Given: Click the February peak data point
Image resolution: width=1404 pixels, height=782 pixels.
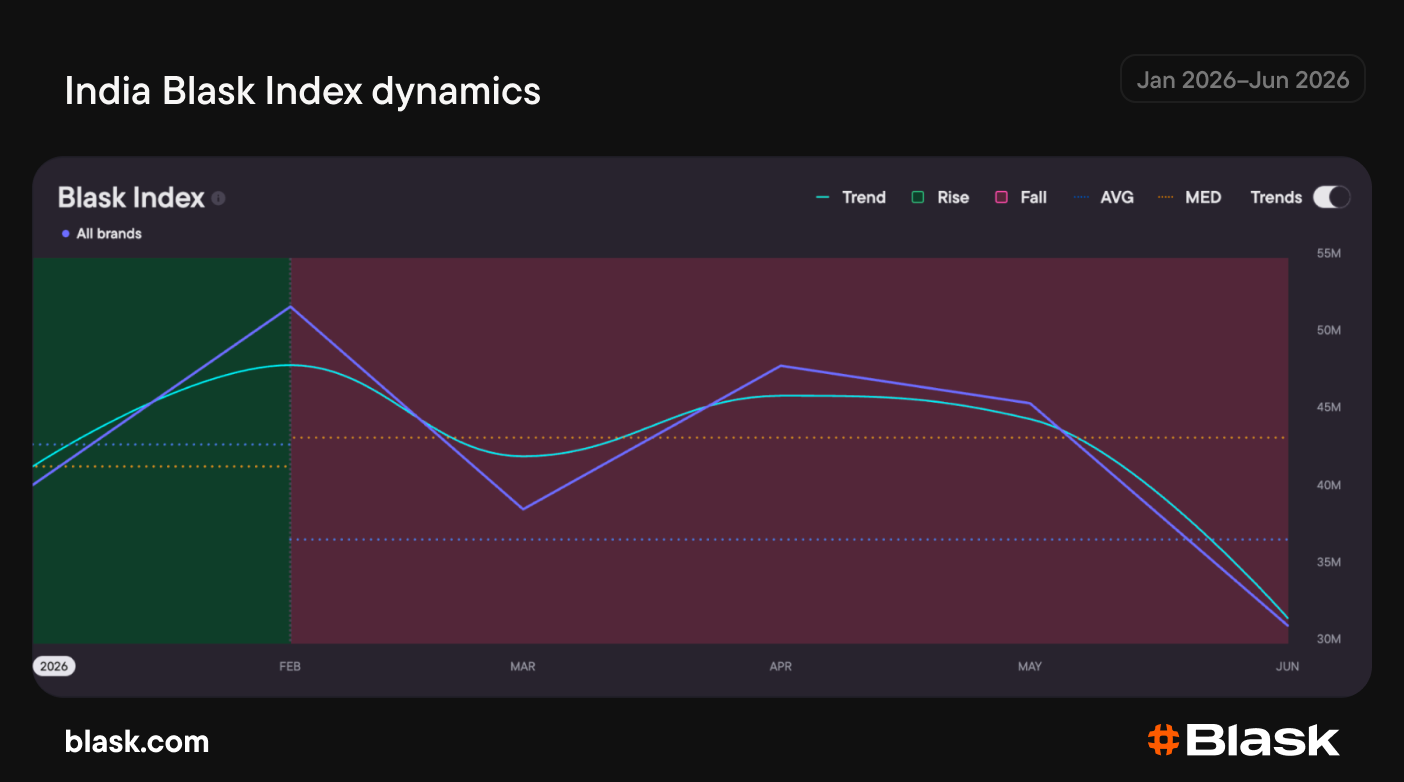Looking at the screenshot, I should point(290,306).
